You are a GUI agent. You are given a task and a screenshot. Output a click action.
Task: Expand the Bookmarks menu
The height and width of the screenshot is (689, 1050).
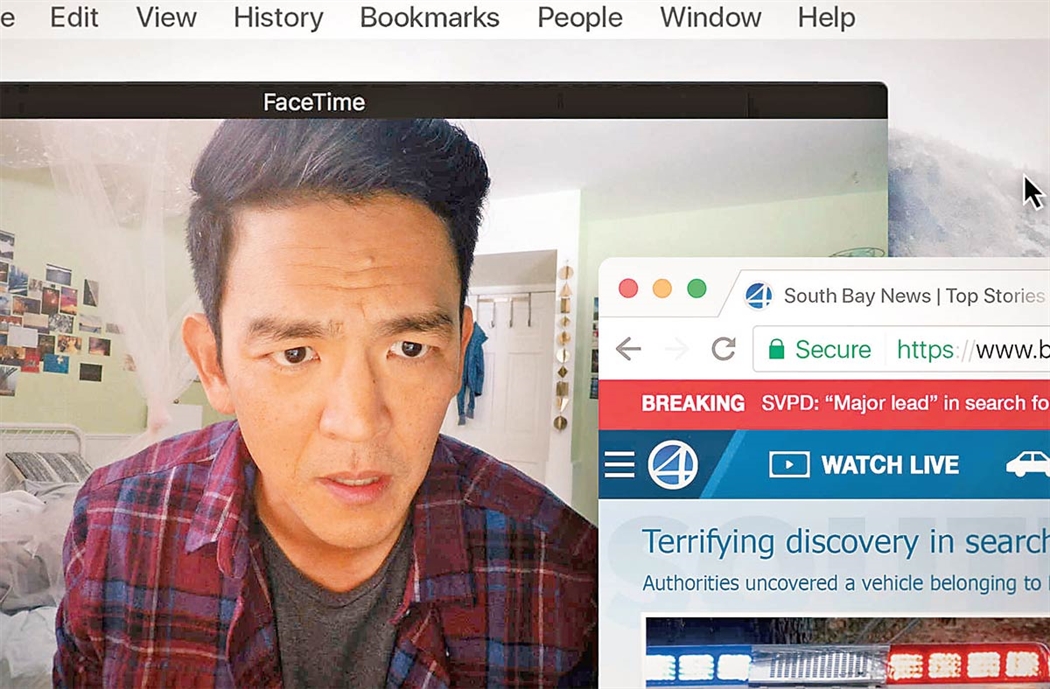429,18
